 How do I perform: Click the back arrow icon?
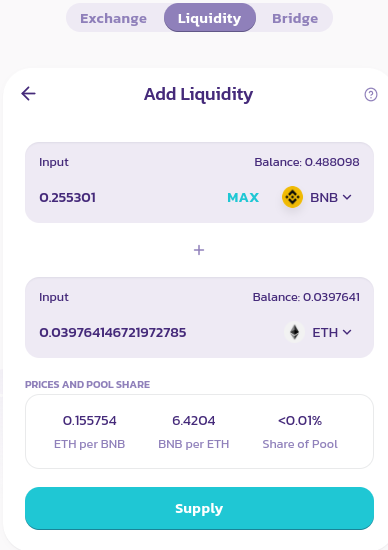click(28, 94)
